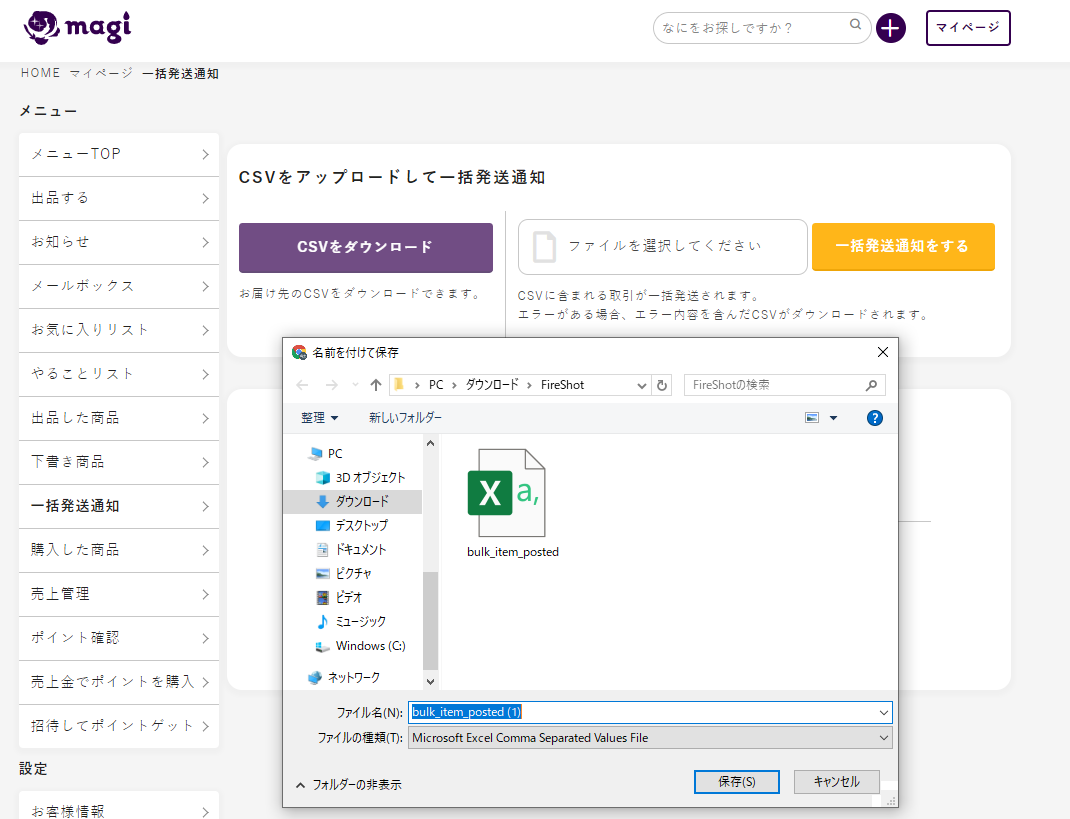This screenshot has width=1070, height=819.
Task: Click the refresh button beside the address path
Action: click(661, 385)
